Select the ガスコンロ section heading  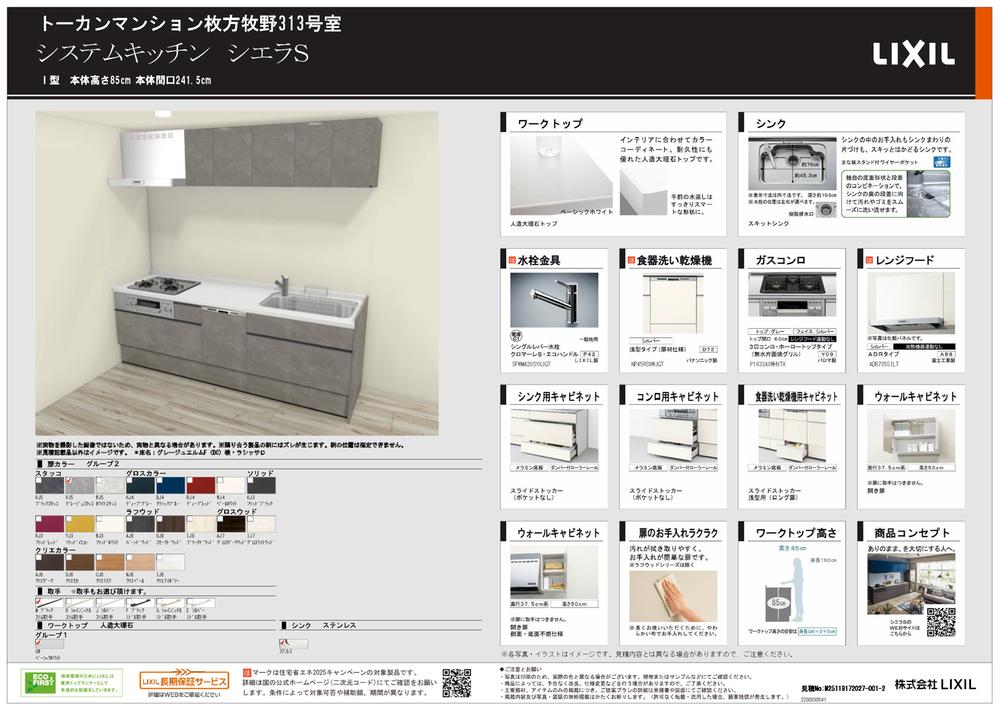coord(779,260)
